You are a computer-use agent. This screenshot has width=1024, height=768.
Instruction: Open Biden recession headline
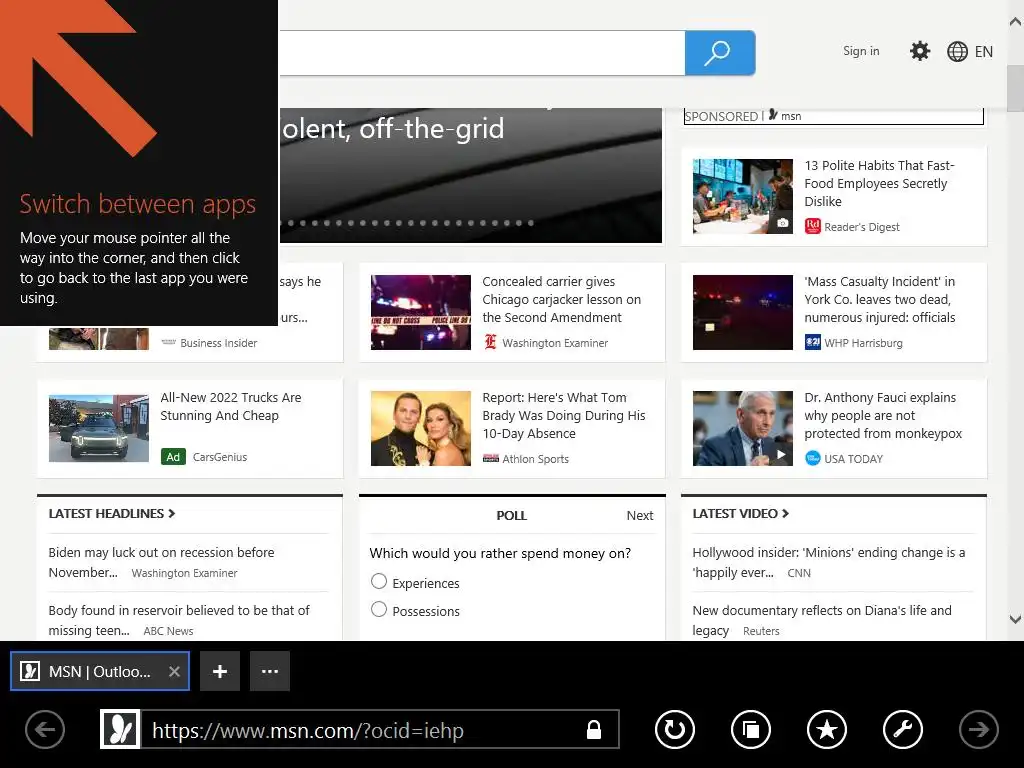point(161,562)
